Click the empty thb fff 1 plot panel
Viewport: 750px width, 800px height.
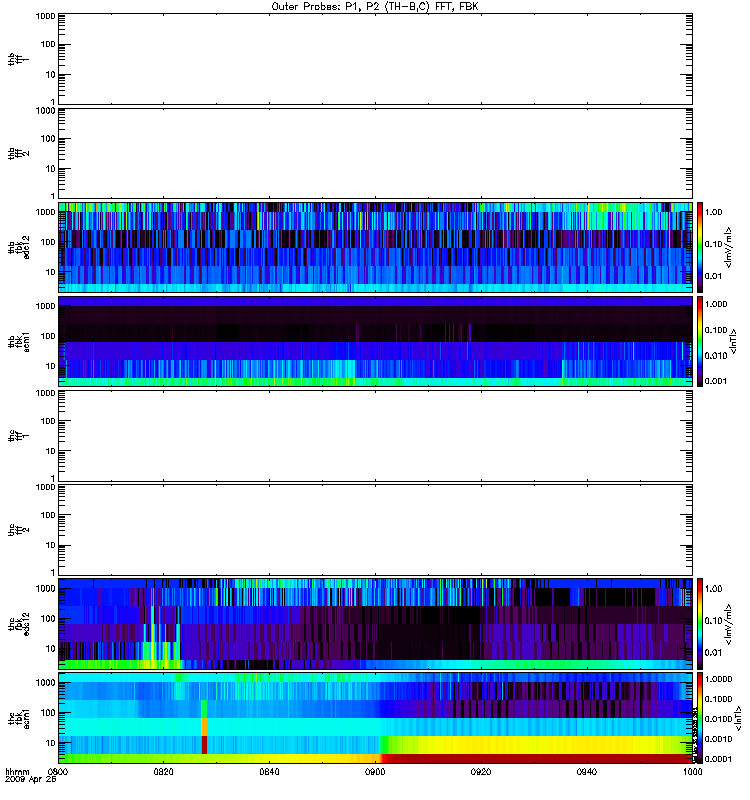tap(375, 59)
